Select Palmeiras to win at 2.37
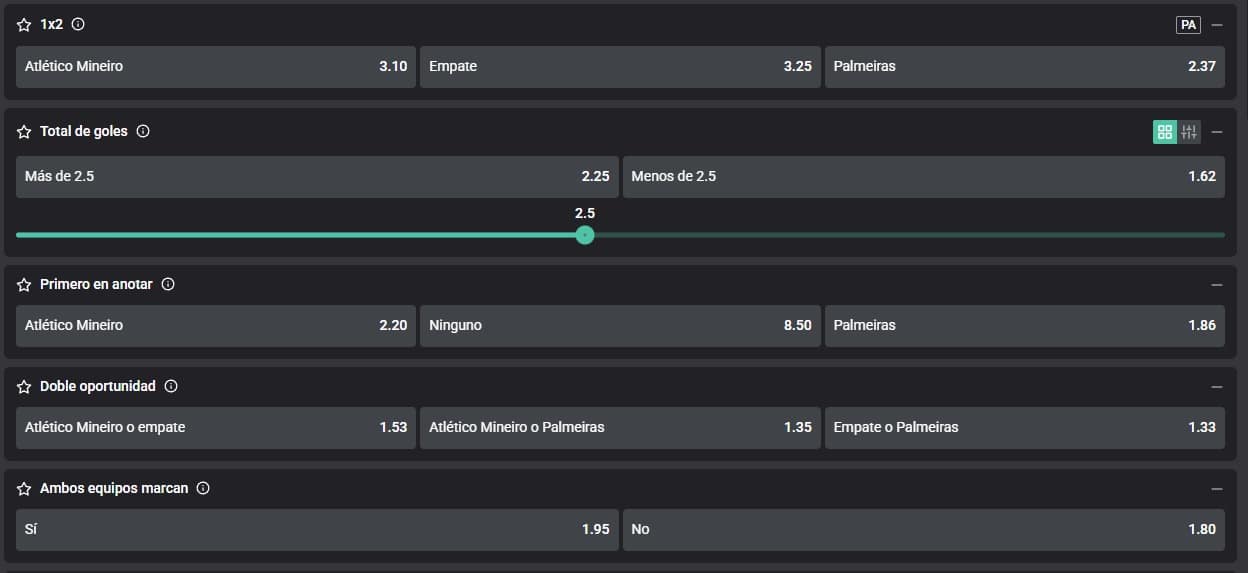The image size is (1248, 573). (x=1024, y=67)
